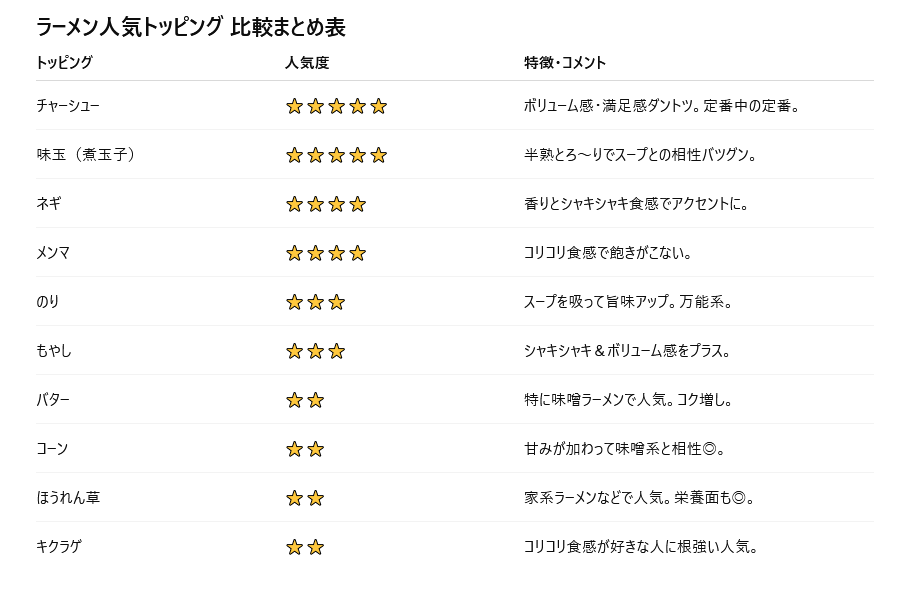Click the キクラゲ comment text
Viewport: 917px width, 599px height.
click(641, 547)
